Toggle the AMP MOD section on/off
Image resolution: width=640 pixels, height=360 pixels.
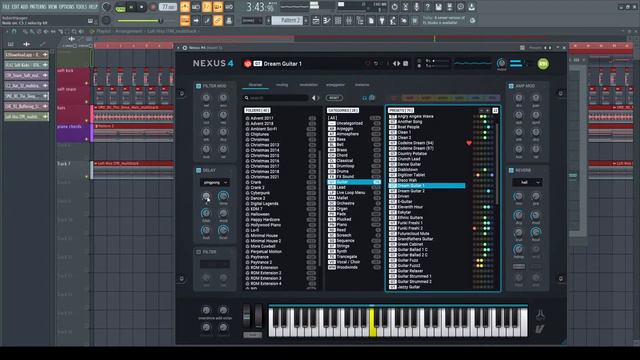point(511,86)
